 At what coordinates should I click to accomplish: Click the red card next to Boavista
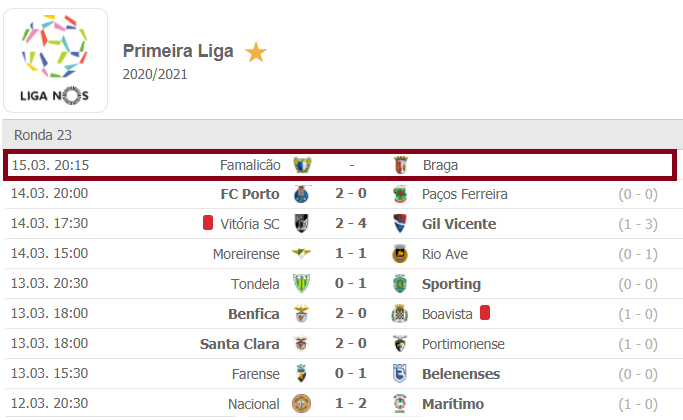click(487, 314)
